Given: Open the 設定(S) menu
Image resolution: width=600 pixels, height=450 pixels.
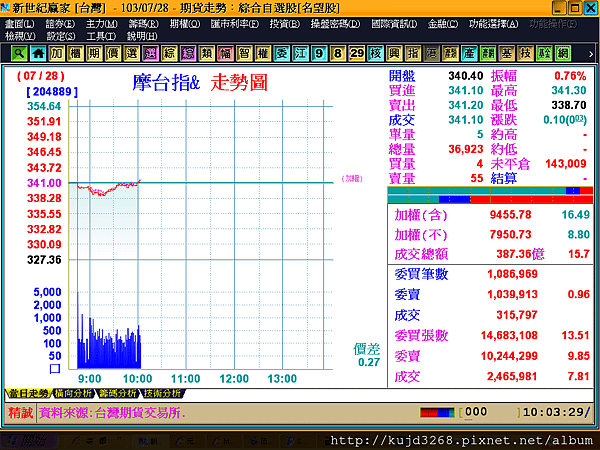Looking at the screenshot, I should tap(61, 36).
